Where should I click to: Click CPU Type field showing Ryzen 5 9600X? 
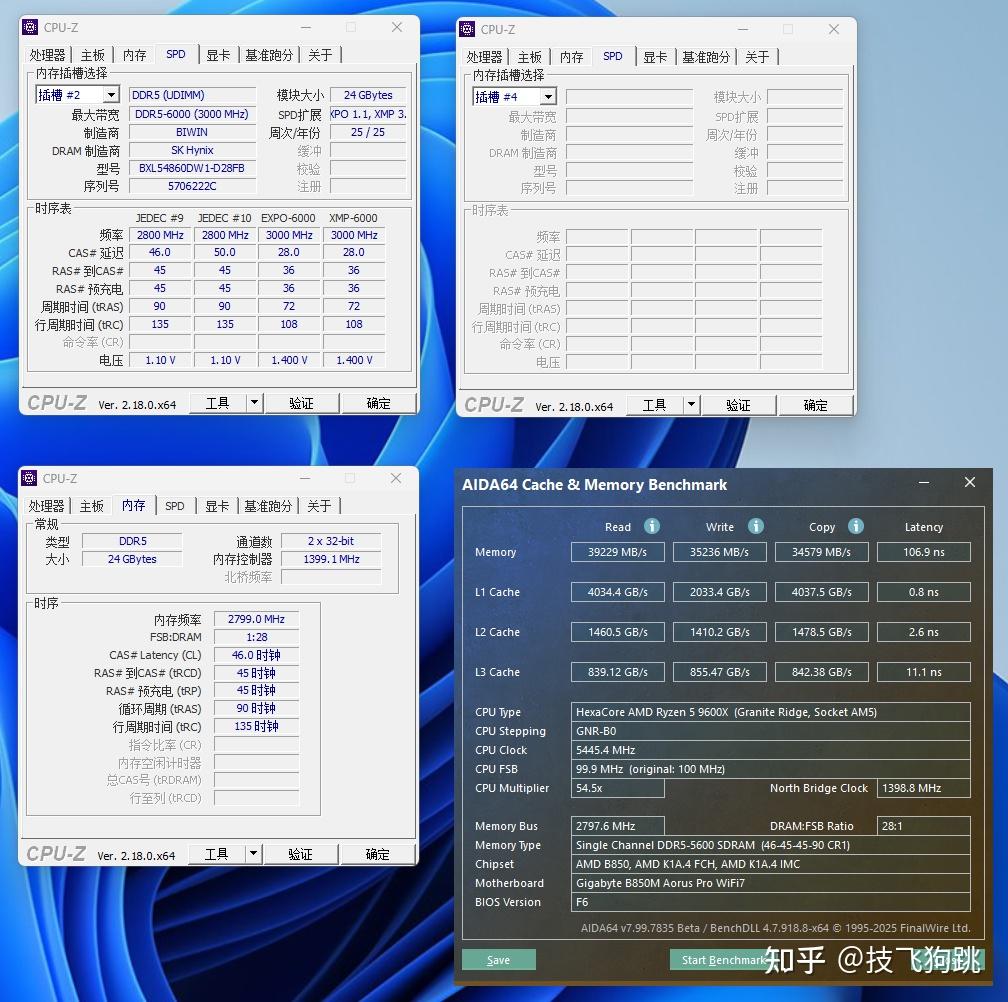pos(771,712)
